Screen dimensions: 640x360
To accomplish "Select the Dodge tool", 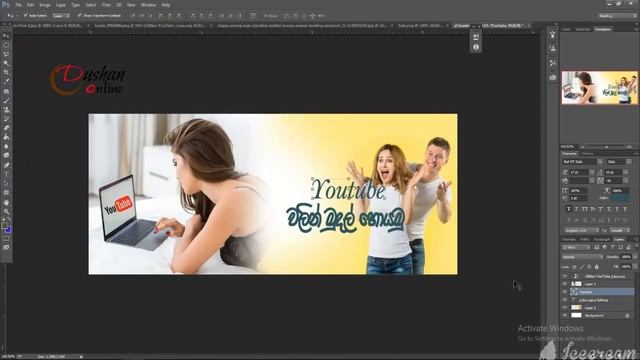I will click(x=6, y=155).
